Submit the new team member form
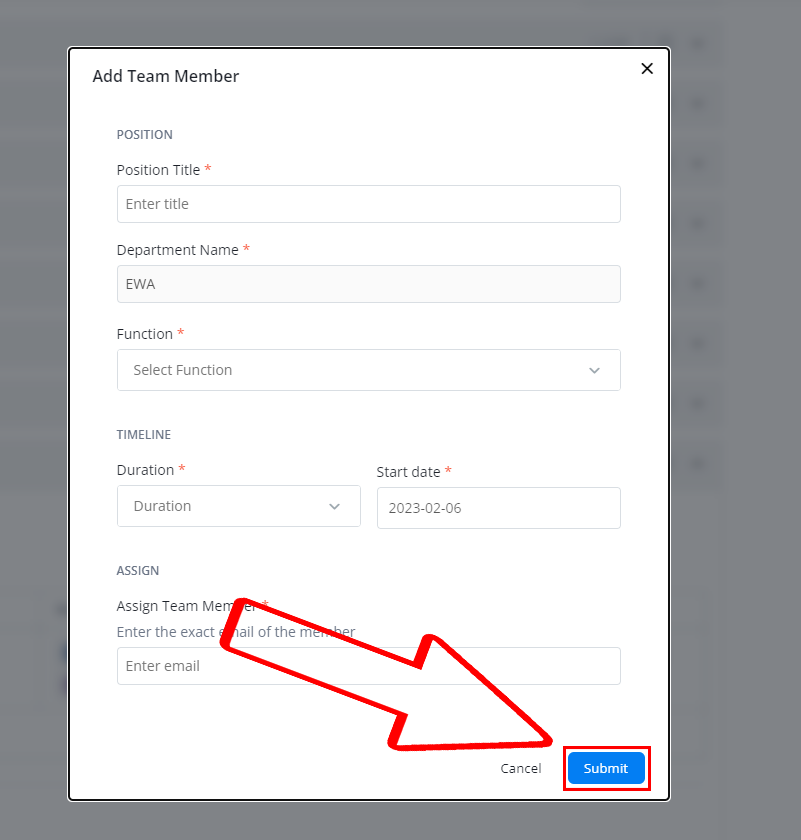 (606, 768)
